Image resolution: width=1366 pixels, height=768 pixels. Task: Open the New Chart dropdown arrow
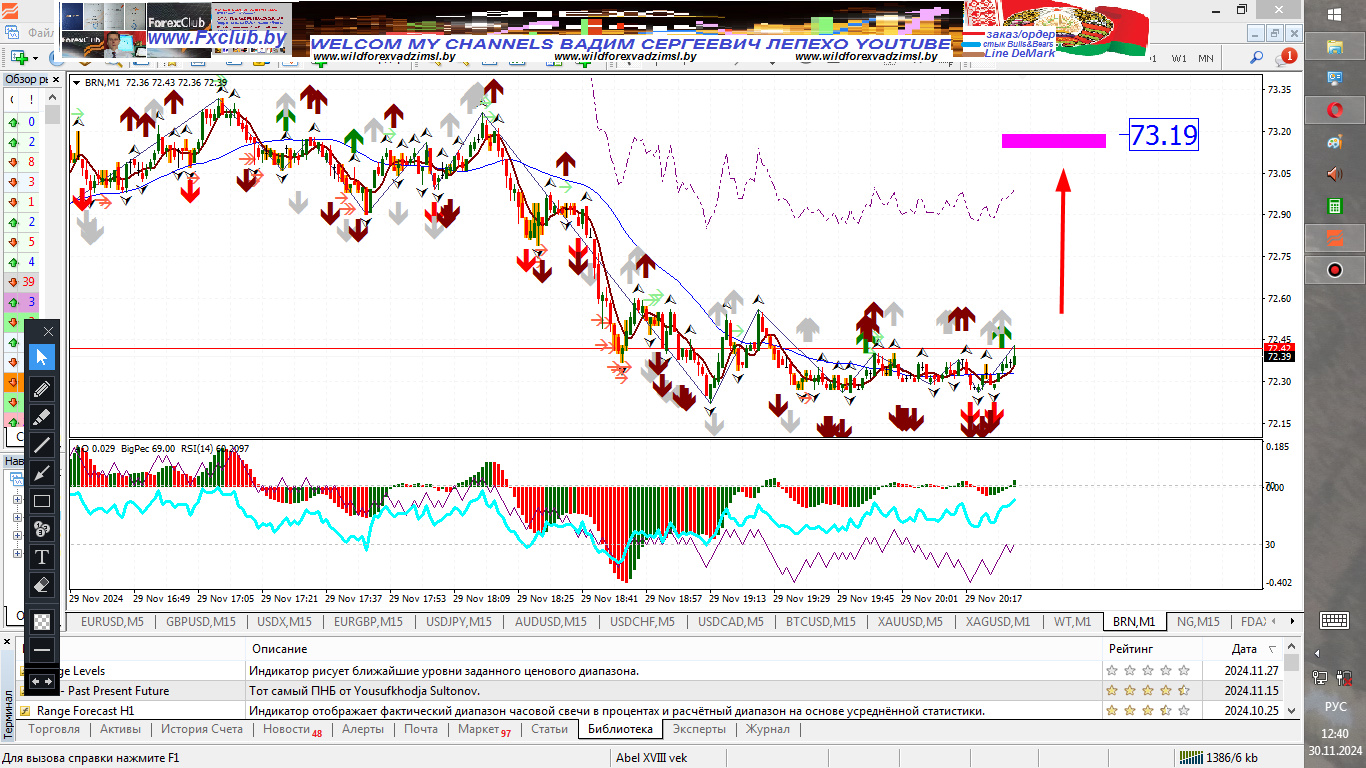click(x=34, y=58)
